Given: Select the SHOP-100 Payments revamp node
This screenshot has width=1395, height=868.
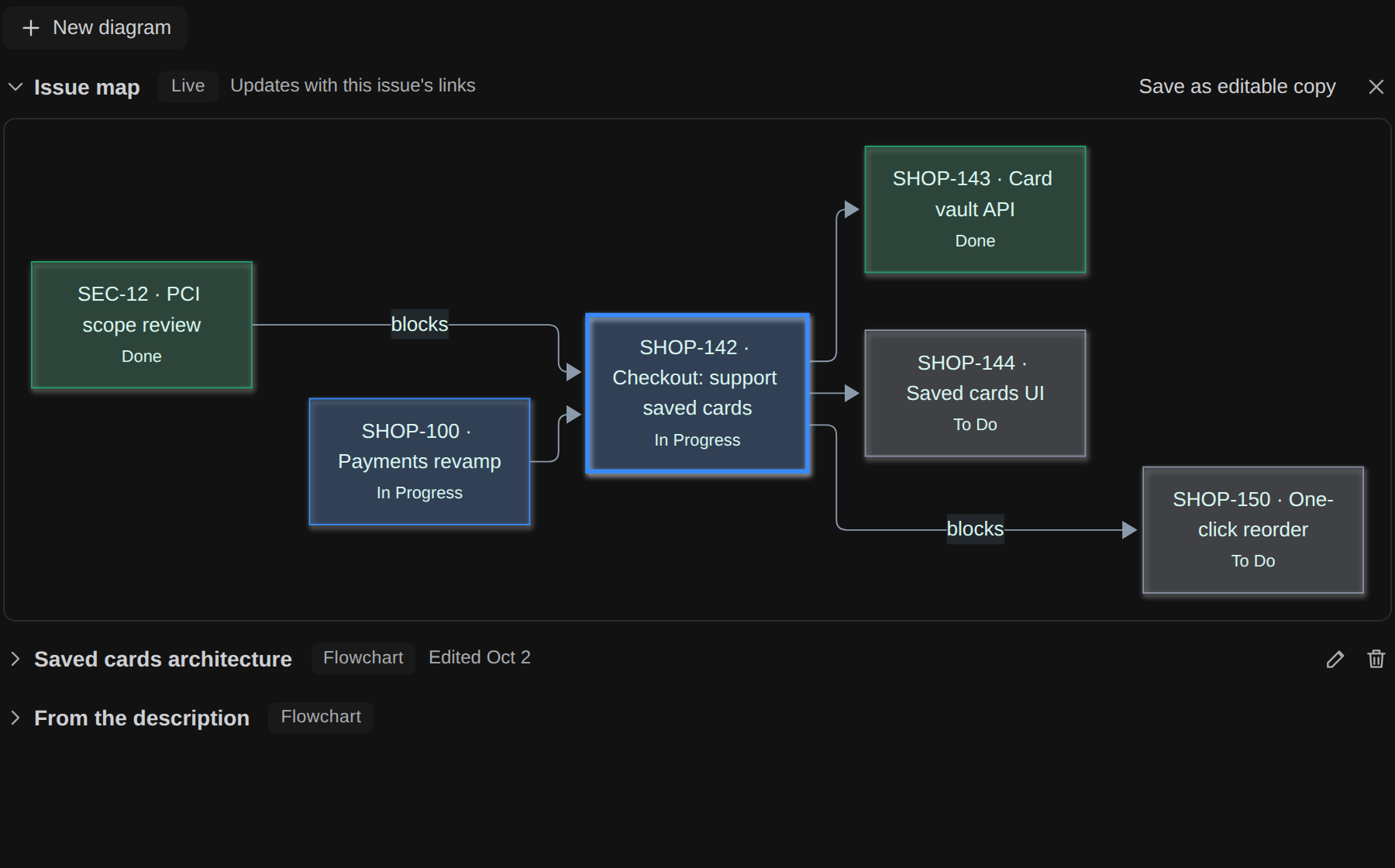Looking at the screenshot, I should tap(419, 461).
